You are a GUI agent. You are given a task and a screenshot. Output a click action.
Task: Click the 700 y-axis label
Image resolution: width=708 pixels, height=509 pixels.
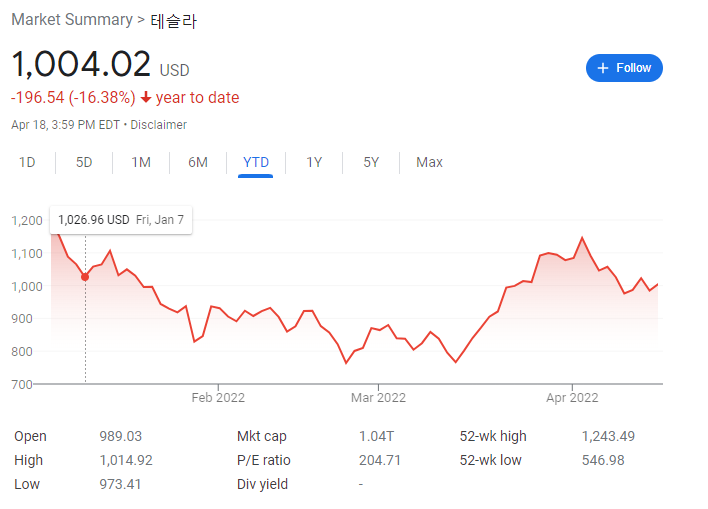22,385
